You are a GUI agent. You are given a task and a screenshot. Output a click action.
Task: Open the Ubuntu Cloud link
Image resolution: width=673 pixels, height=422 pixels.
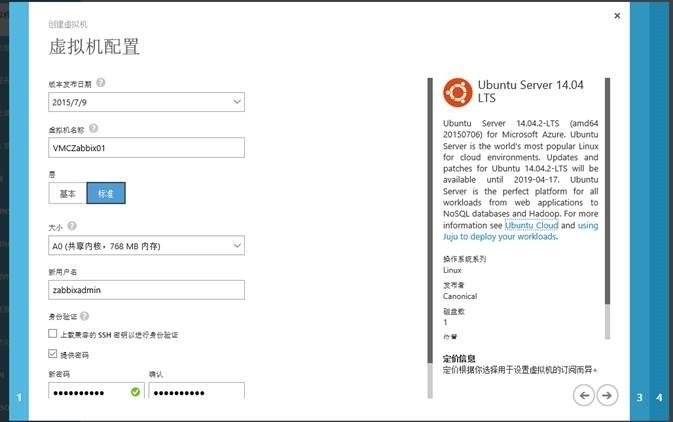(531, 225)
